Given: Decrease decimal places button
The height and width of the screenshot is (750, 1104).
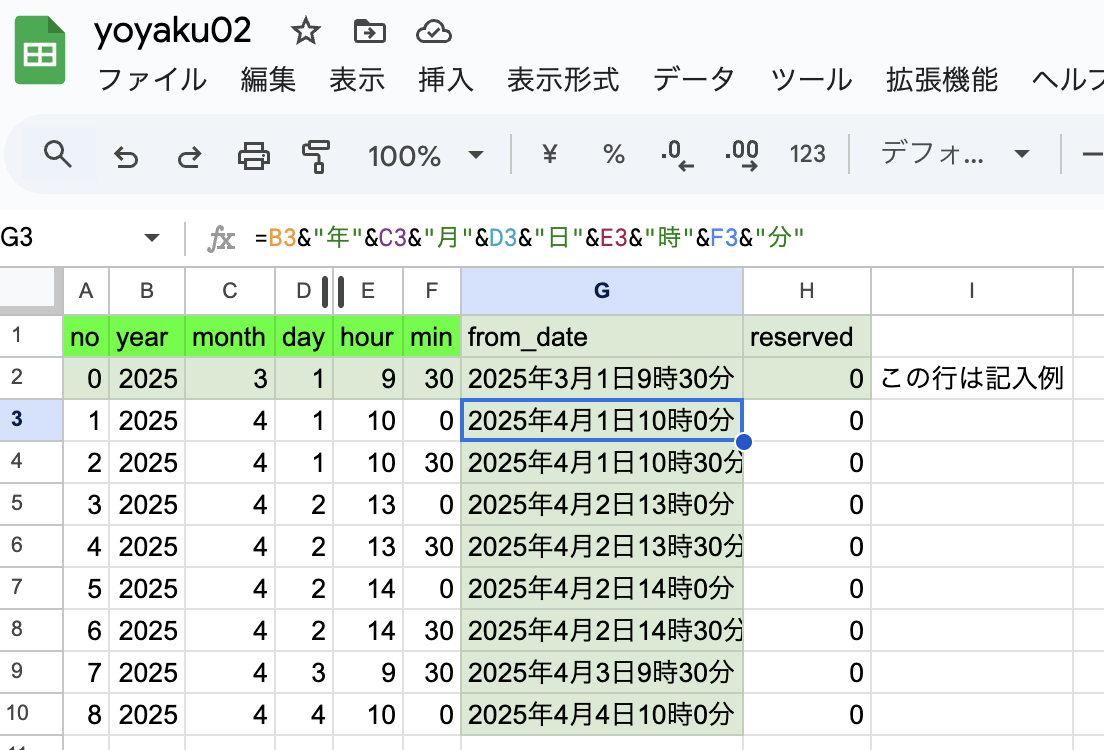Looking at the screenshot, I should pos(677,154).
